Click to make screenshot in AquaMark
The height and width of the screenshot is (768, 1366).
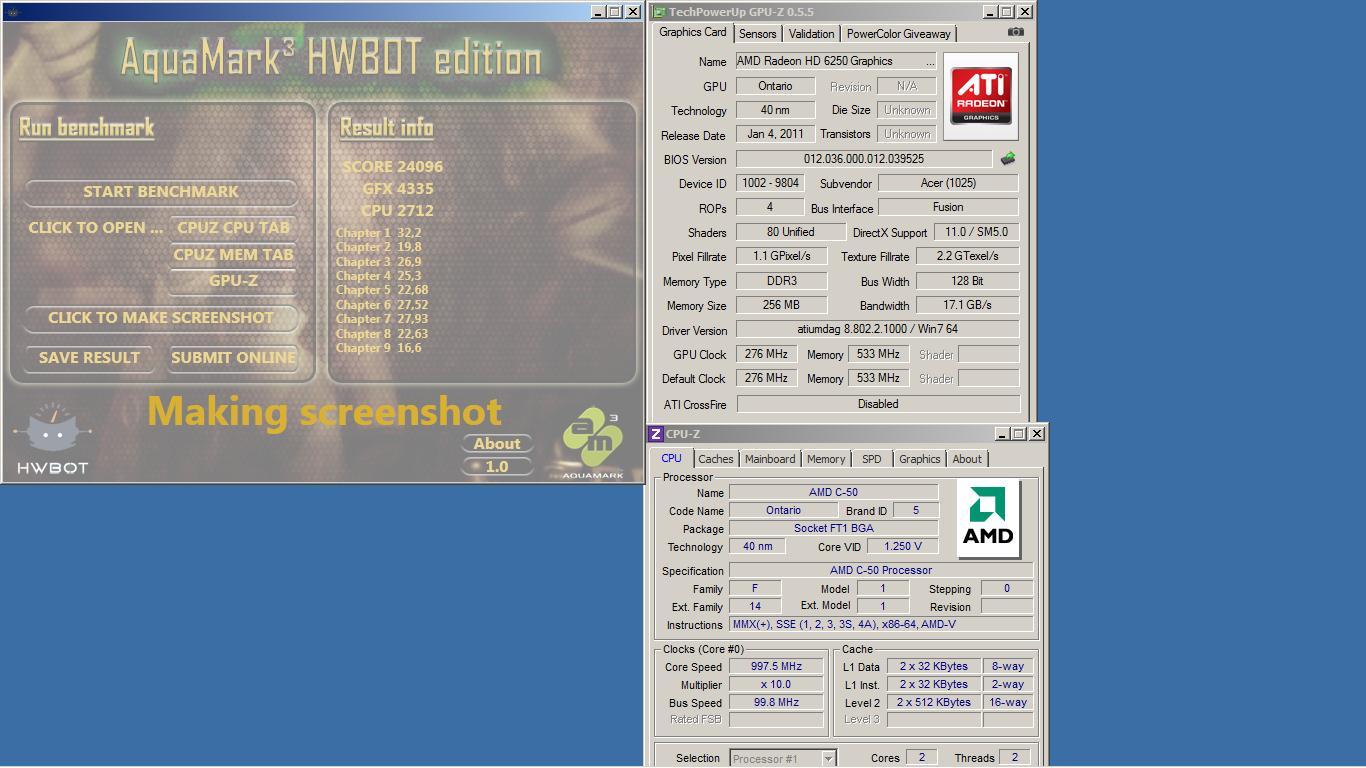[x=161, y=318]
